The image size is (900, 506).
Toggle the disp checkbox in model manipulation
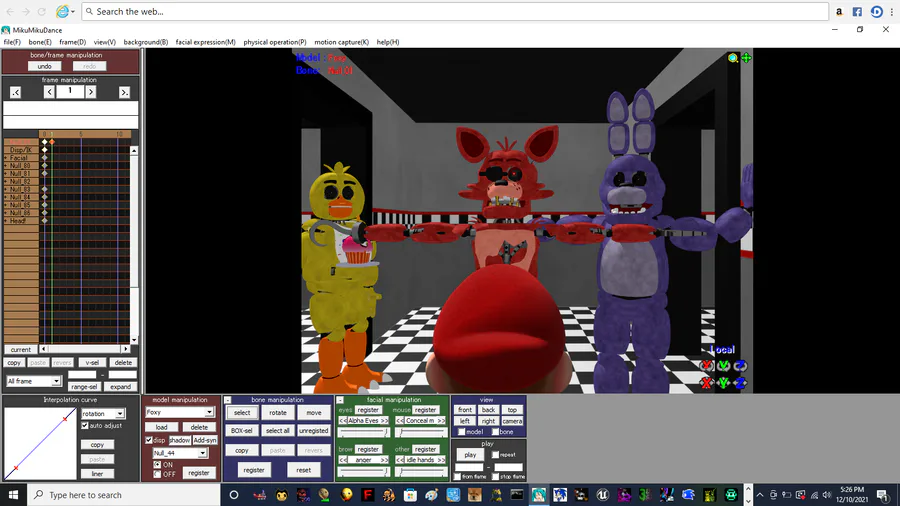149,440
